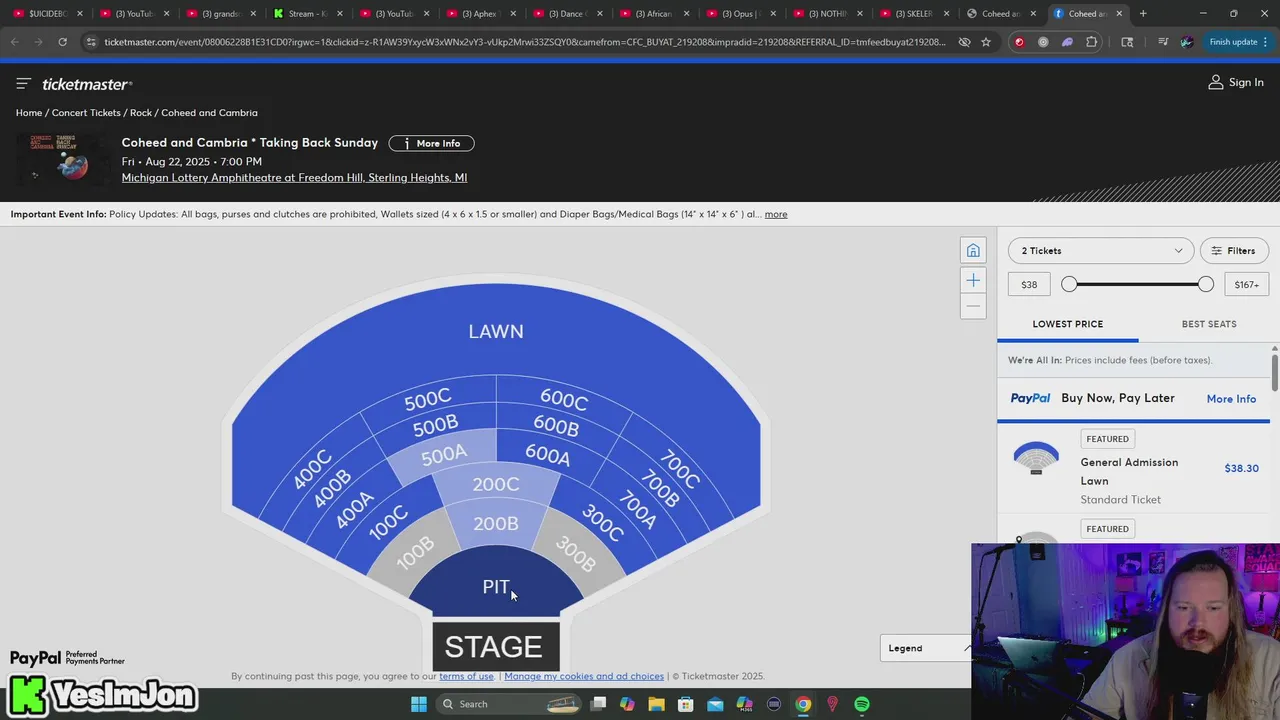1280x720 pixels.
Task: Expand the Legend panel
Action: (x=926, y=648)
